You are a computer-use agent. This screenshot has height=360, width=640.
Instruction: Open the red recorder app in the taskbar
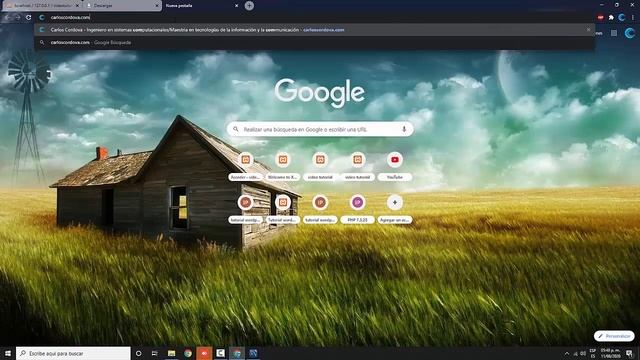204,353
